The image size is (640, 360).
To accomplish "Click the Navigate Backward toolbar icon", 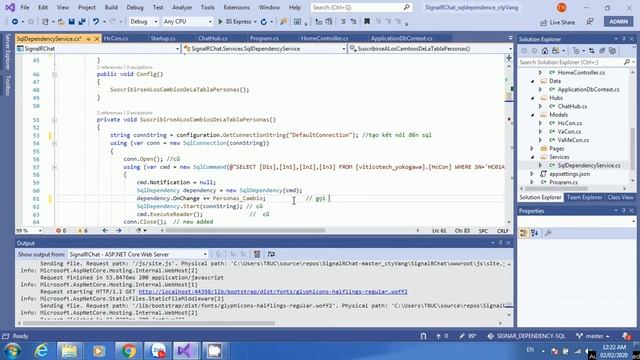I will pos(15,22).
